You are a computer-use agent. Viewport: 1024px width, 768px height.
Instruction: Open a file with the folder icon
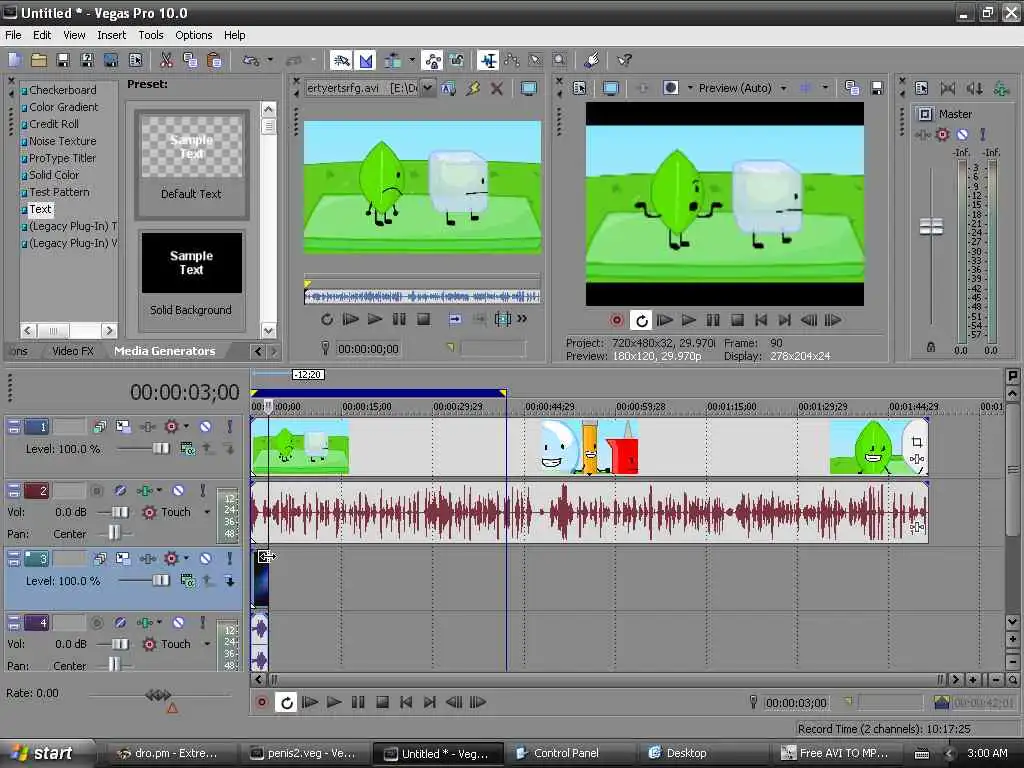click(39, 61)
